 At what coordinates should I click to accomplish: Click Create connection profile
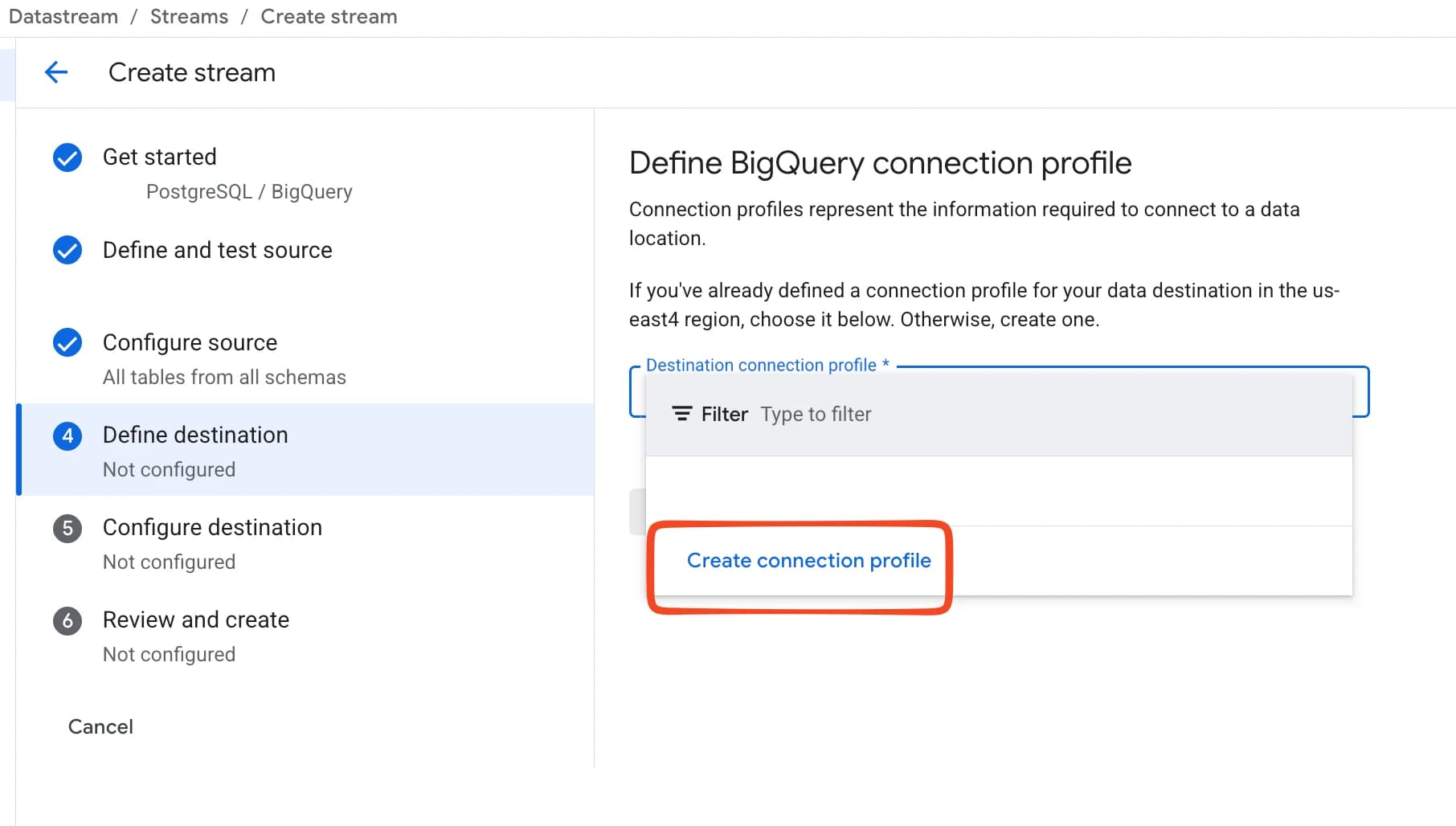coord(808,561)
